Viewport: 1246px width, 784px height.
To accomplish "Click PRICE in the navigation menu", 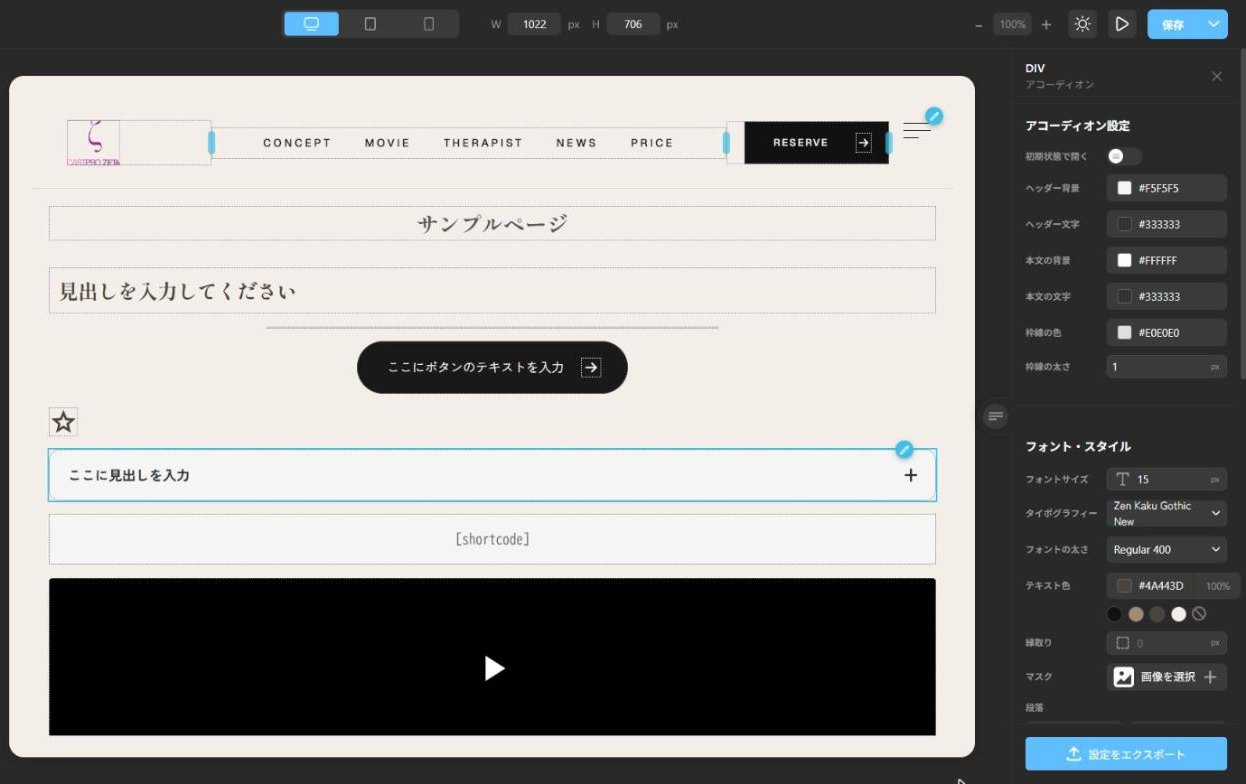I will click(652, 143).
